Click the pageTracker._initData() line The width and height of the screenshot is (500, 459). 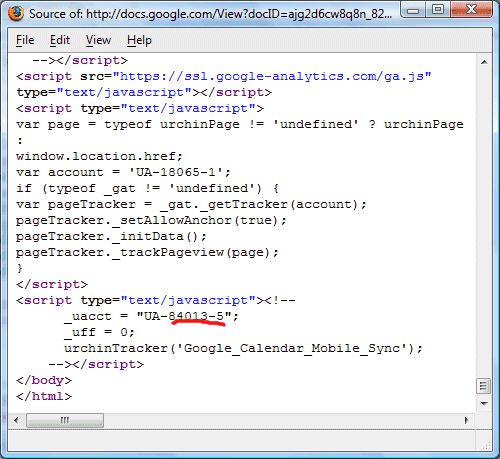111,236
